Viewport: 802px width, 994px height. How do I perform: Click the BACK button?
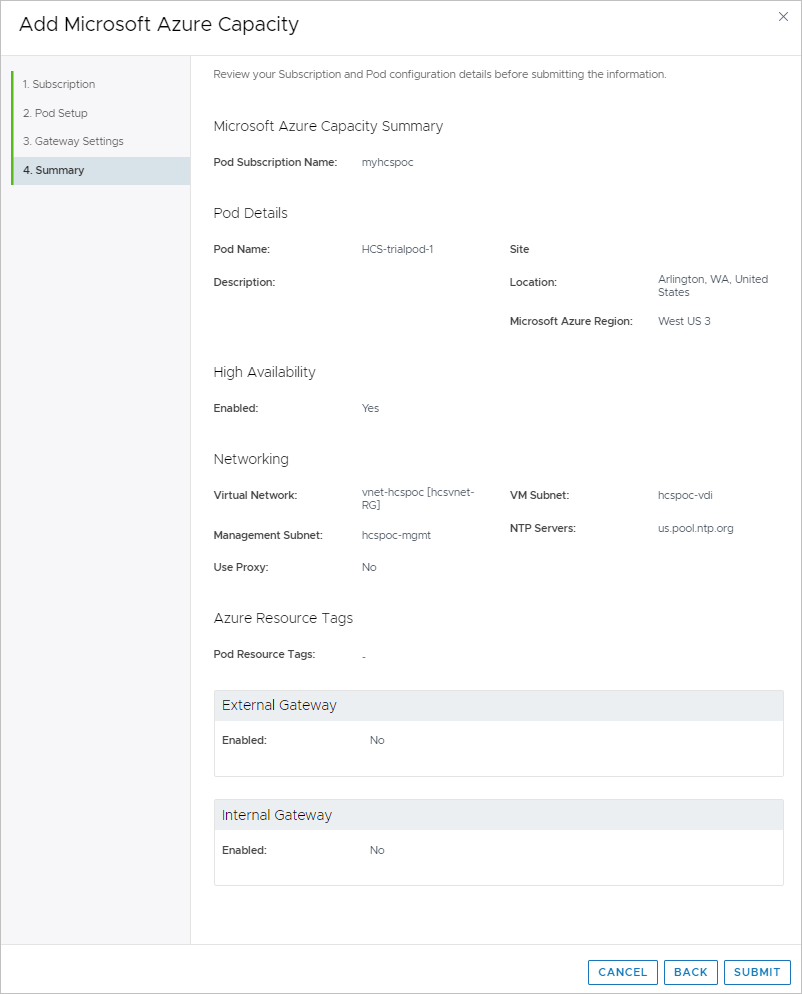[690, 972]
